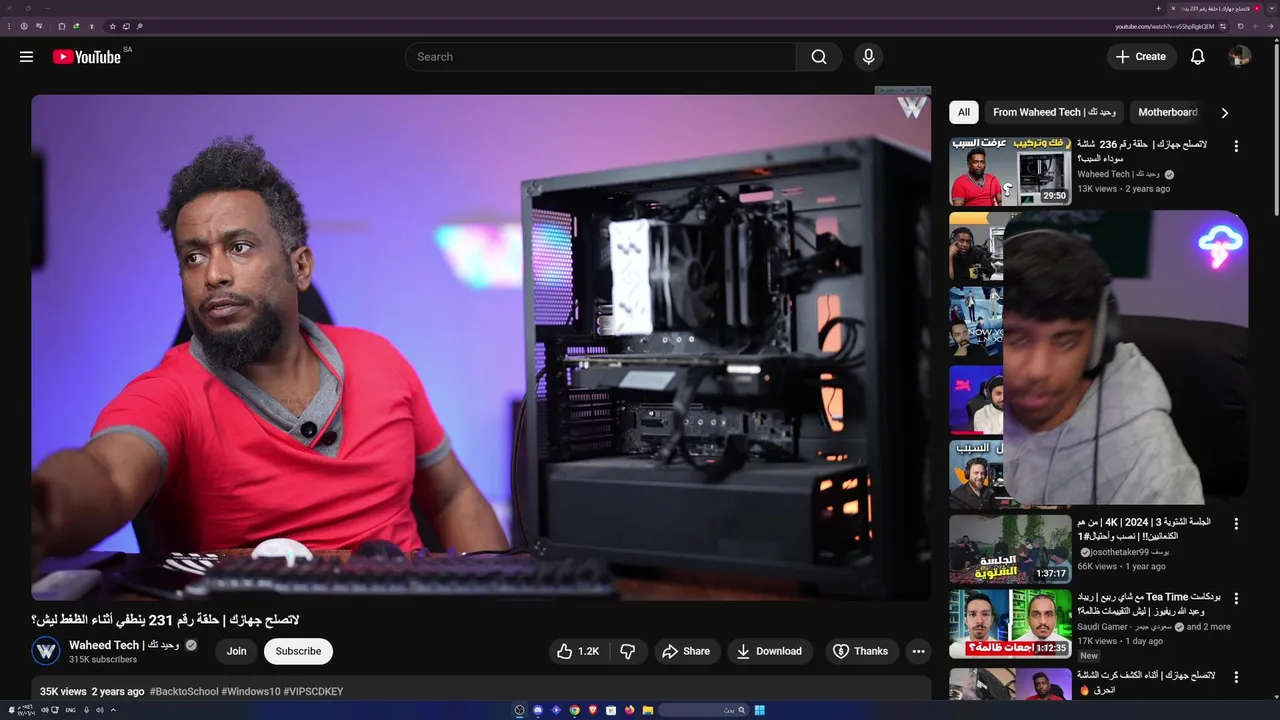Open Waheed Tech channel name link

point(124,645)
